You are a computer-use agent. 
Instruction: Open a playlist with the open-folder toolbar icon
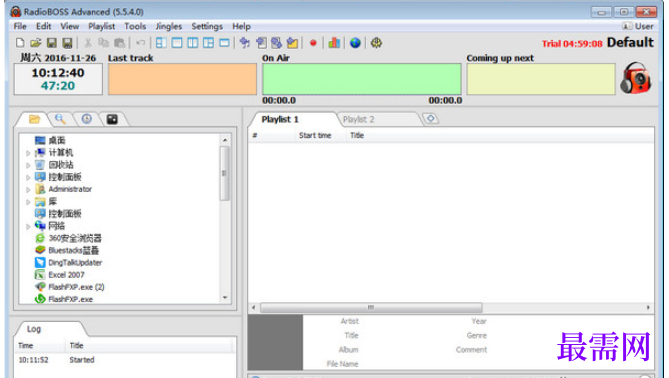click(36, 43)
